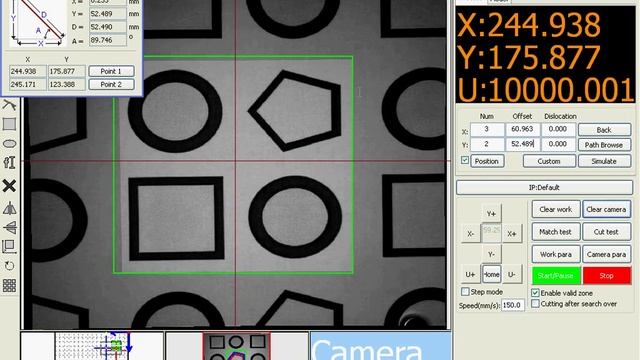The width and height of the screenshot is (640, 360).
Task: Click the A = 89.746 angle field
Action: [108, 40]
